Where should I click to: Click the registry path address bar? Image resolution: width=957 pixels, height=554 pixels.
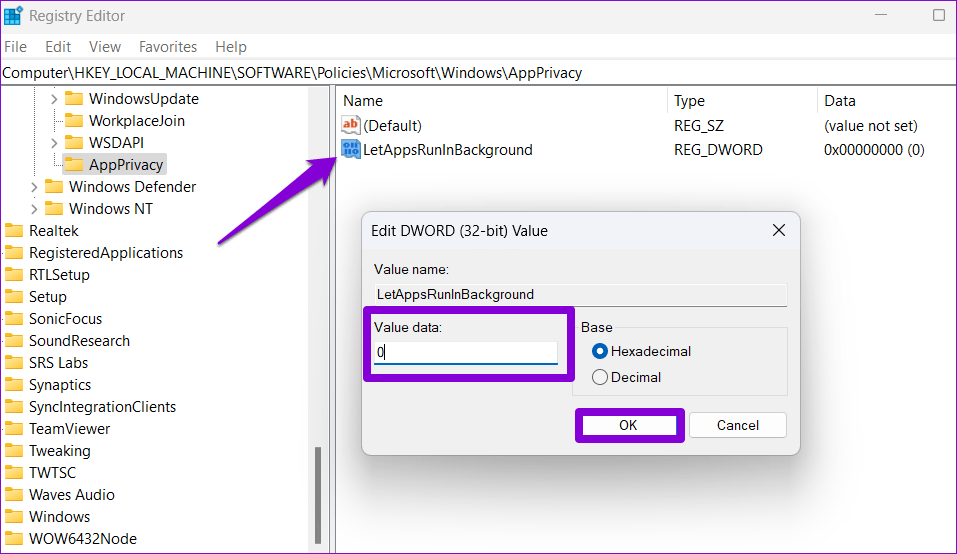coord(478,73)
